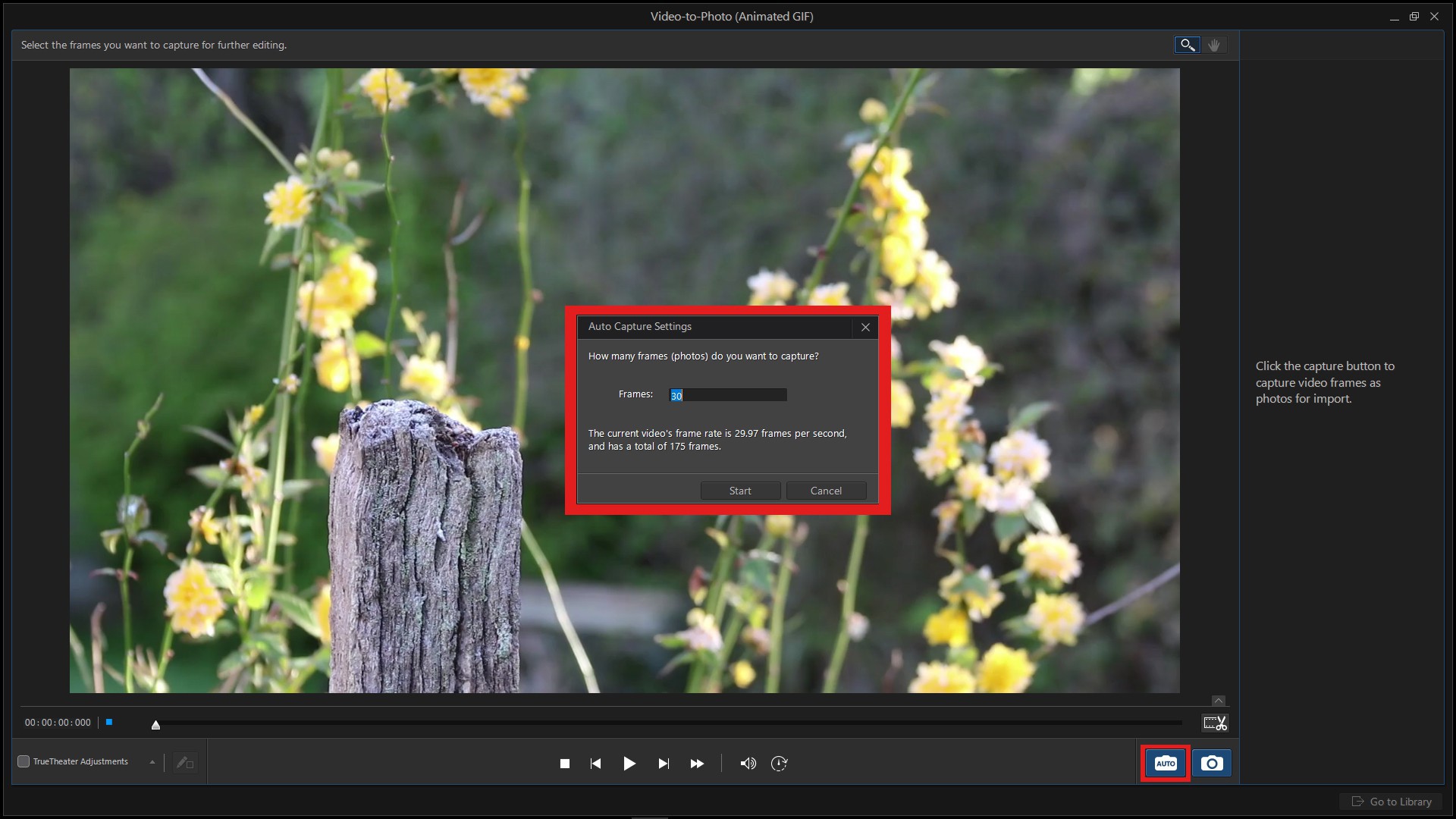
Task: Click the Auto capture button
Action: [1166, 764]
